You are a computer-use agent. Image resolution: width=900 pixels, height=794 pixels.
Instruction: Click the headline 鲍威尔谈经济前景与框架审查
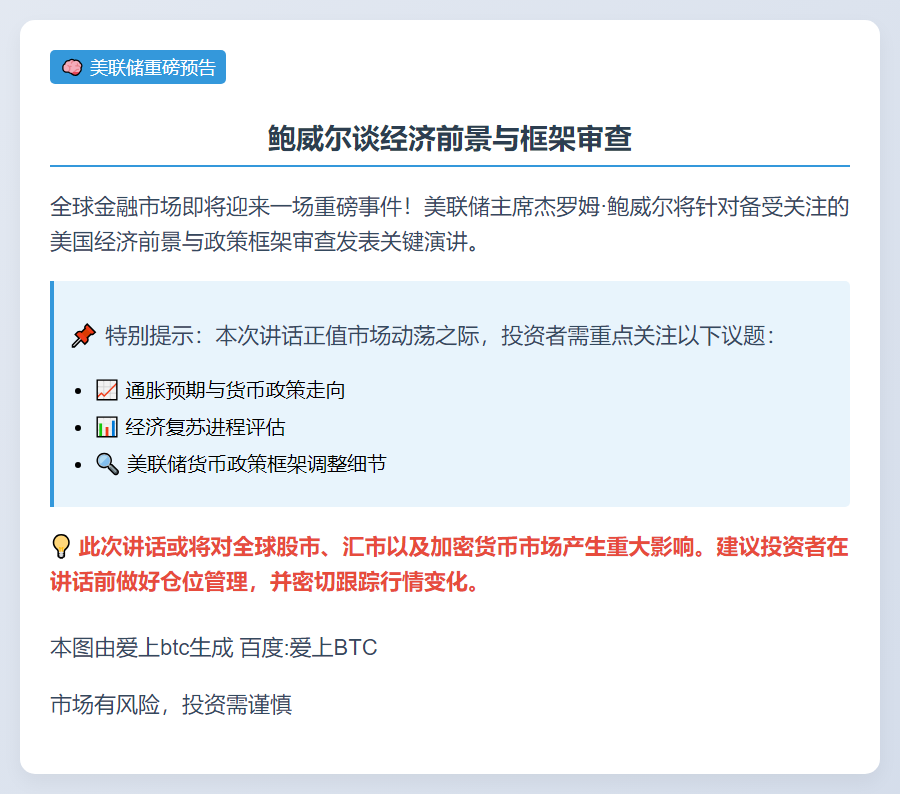(449, 139)
